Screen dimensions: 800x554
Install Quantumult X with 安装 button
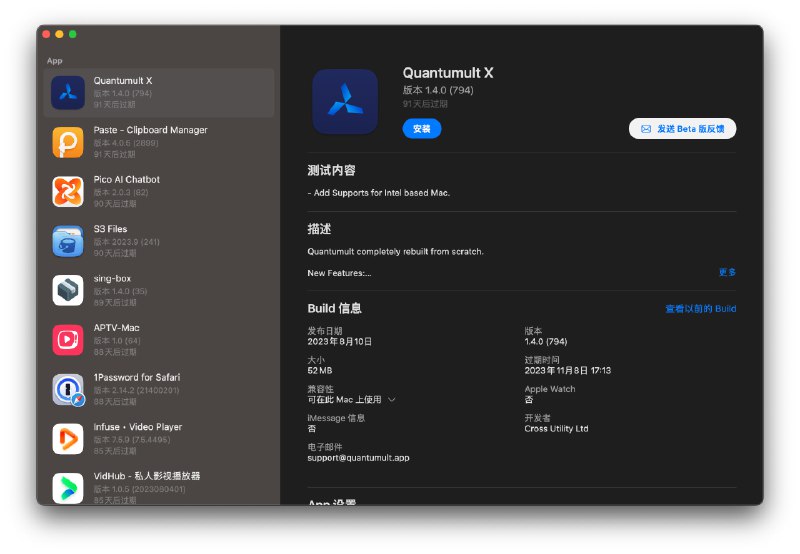(421, 129)
